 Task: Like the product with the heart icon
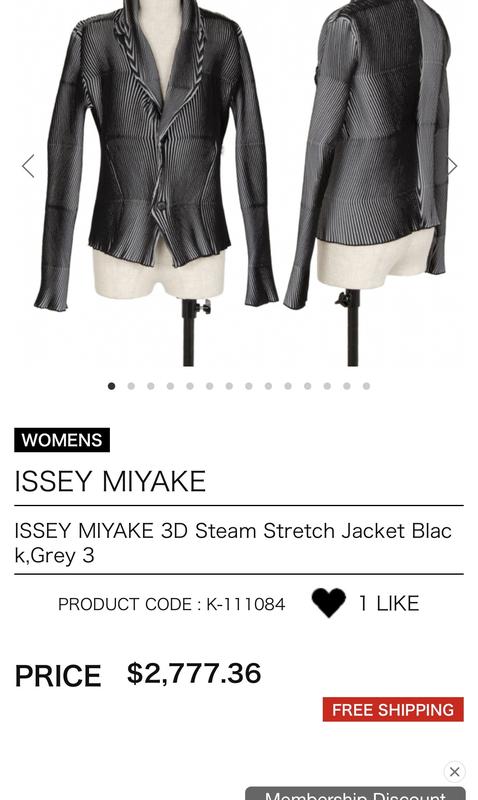pos(329,603)
